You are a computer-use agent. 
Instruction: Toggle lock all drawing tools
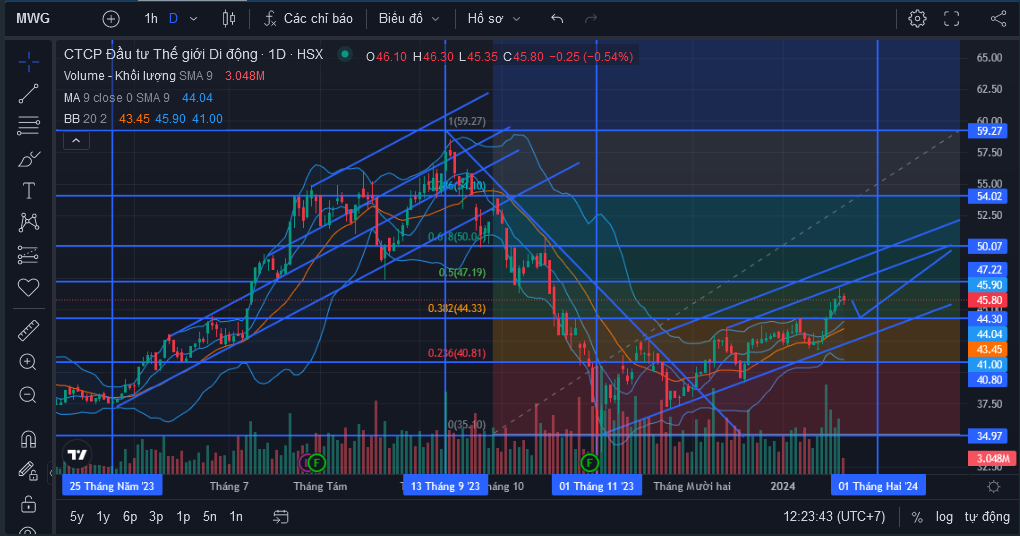[28, 503]
